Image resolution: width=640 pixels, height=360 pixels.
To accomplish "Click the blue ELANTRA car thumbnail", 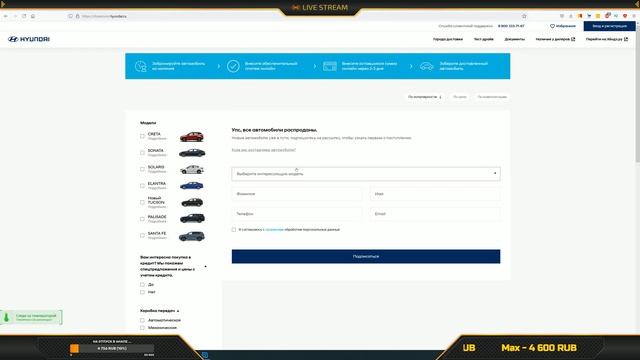I will coord(191,186).
